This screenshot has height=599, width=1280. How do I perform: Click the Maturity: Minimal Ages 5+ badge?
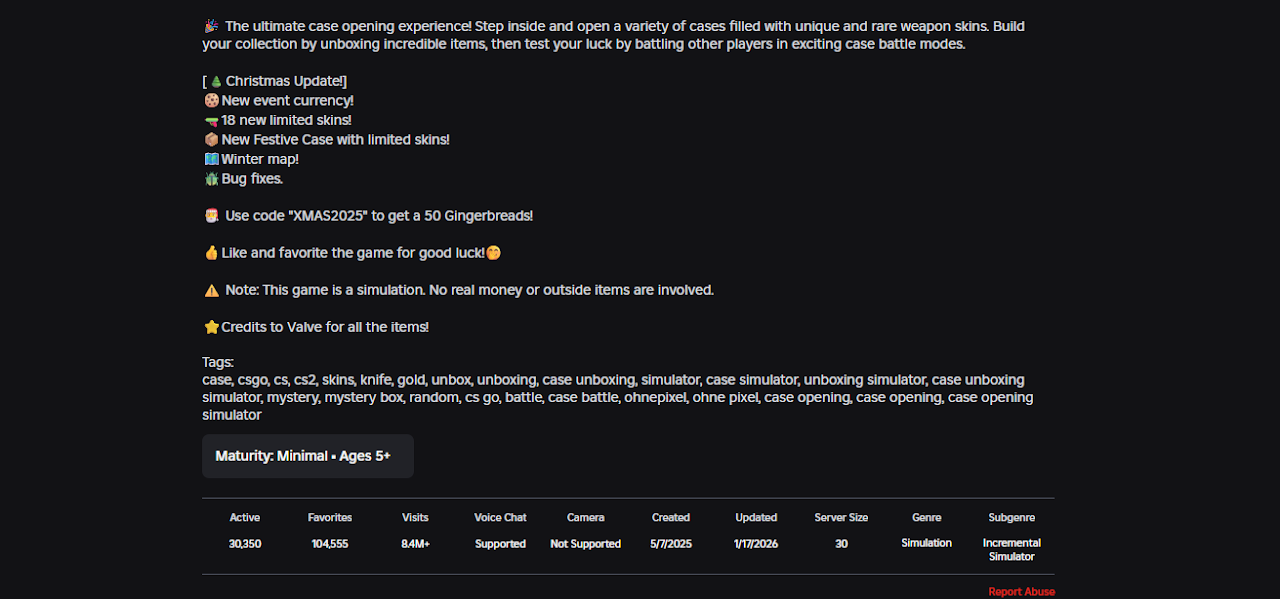308,456
